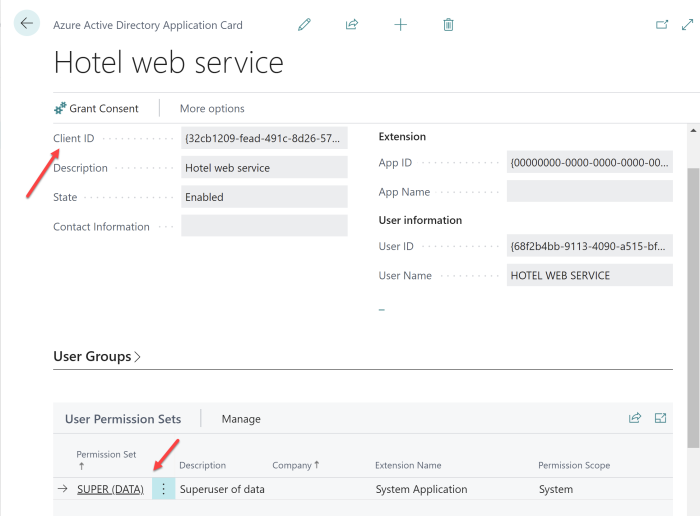
Task: Open row options for SUPER (DATA)
Action: pos(163,489)
